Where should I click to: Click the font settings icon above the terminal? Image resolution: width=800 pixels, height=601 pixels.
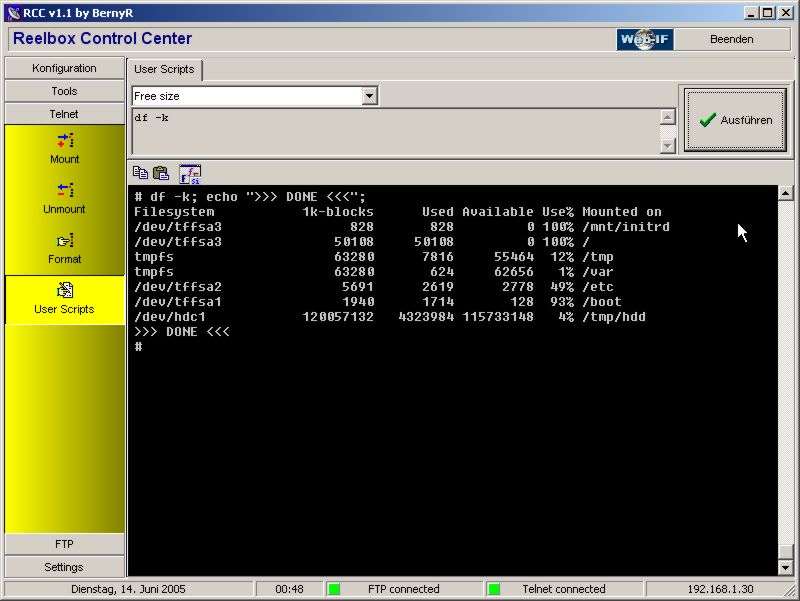tap(190, 173)
